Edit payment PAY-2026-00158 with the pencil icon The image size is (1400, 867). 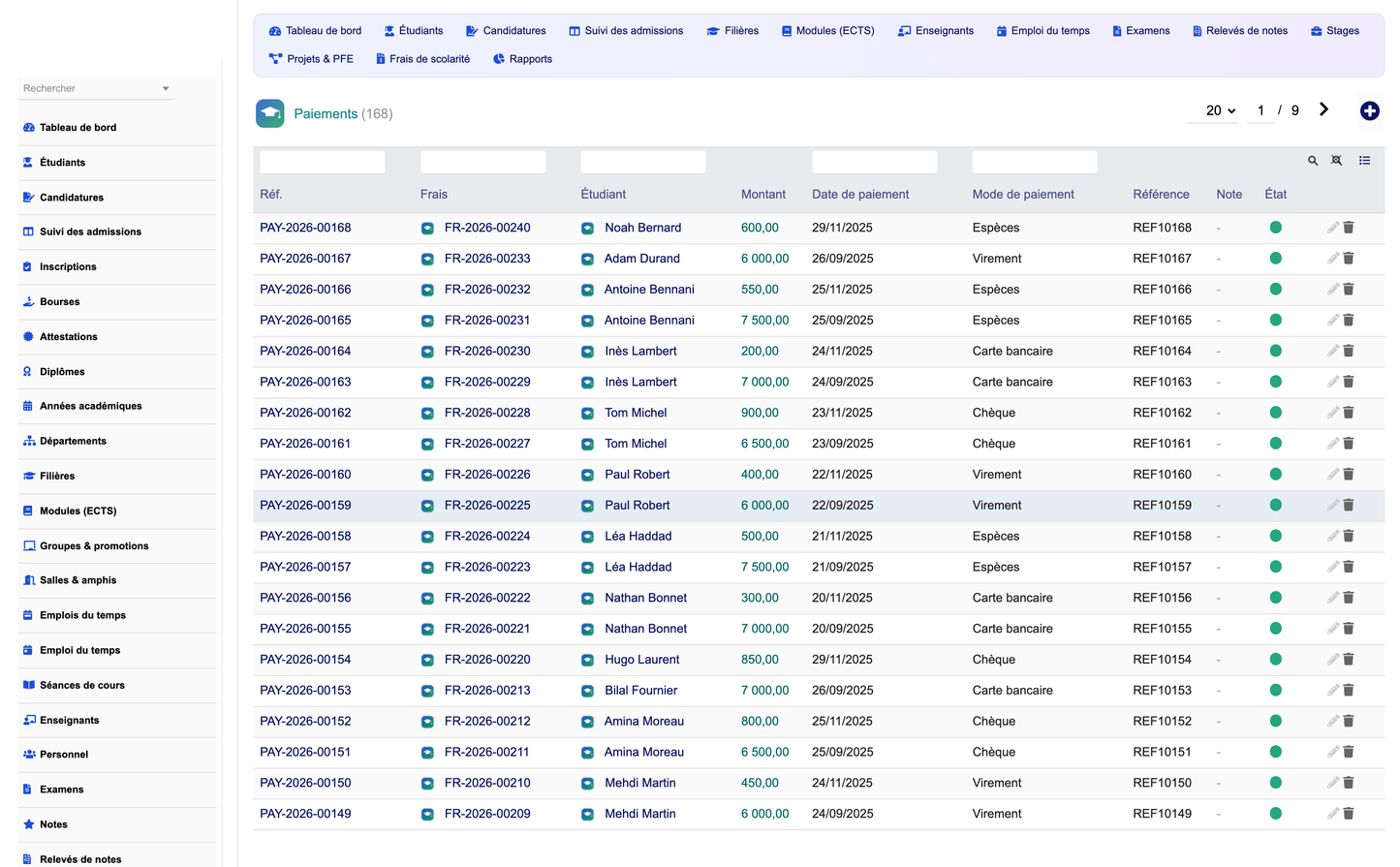[1333, 537]
